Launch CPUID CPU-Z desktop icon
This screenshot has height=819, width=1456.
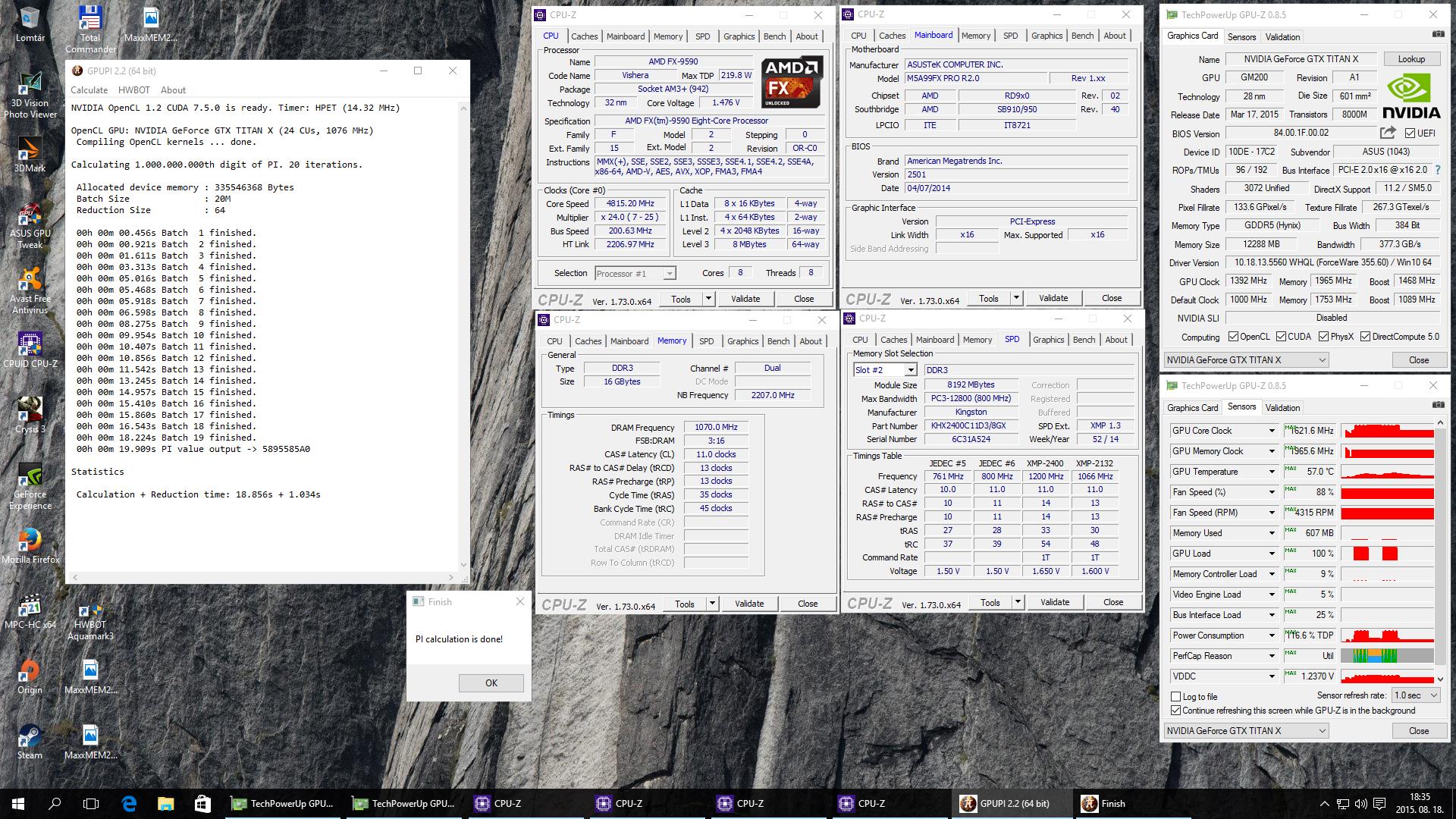30,350
